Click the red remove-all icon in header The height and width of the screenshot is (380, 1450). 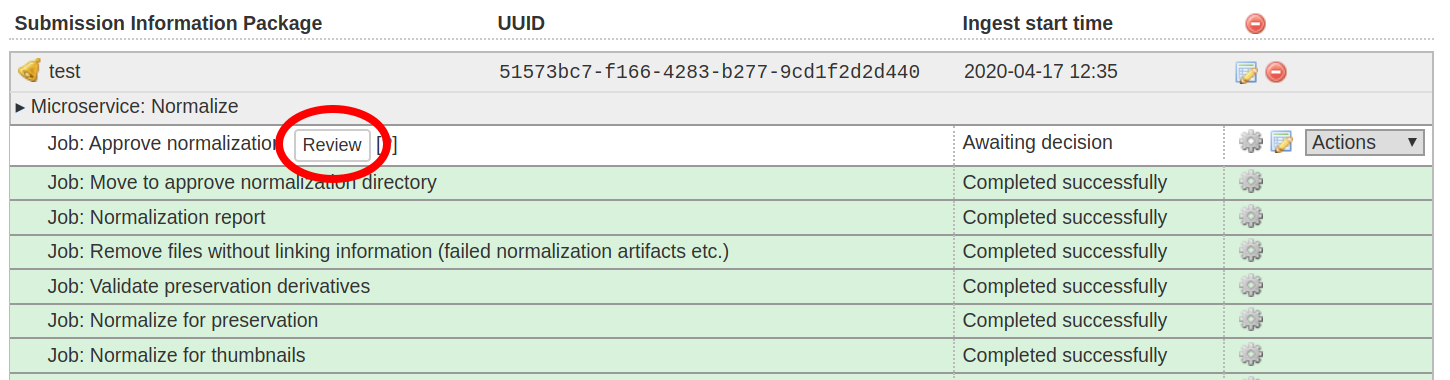pyautogui.click(x=1255, y=23)
